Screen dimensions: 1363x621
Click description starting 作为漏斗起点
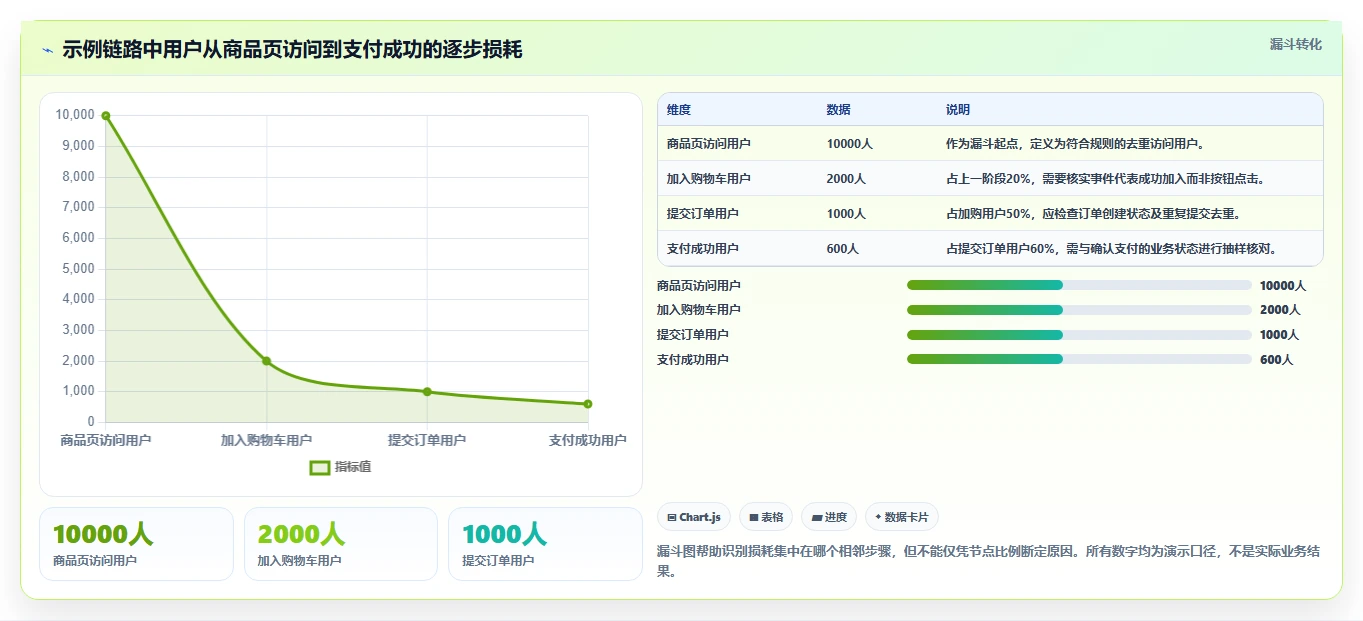pos(1076,144)
